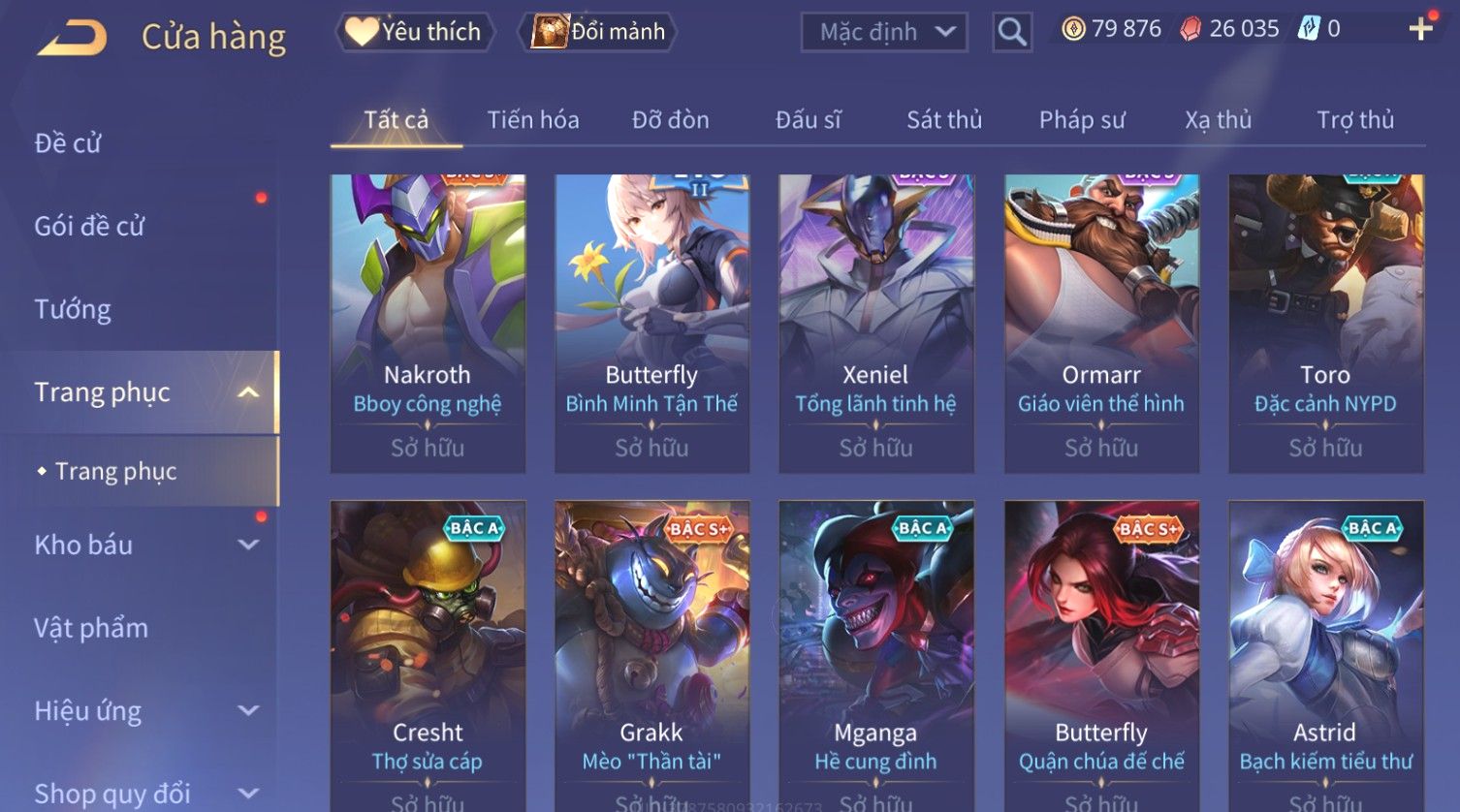Switch to the Tiến hóa tab
Screen dimensions: 1460x812
(533, 120)
